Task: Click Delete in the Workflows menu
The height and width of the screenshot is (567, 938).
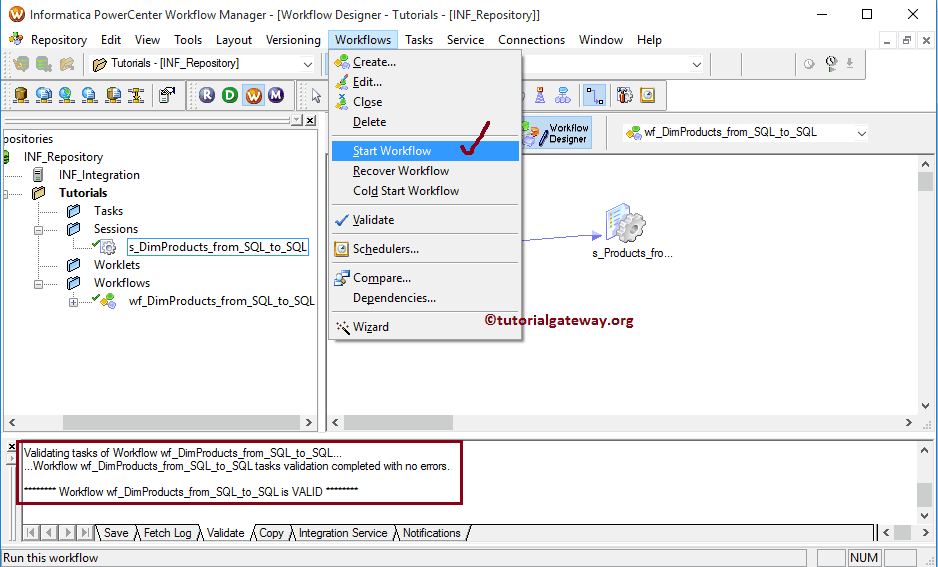Action: click(x=425, y=121)
